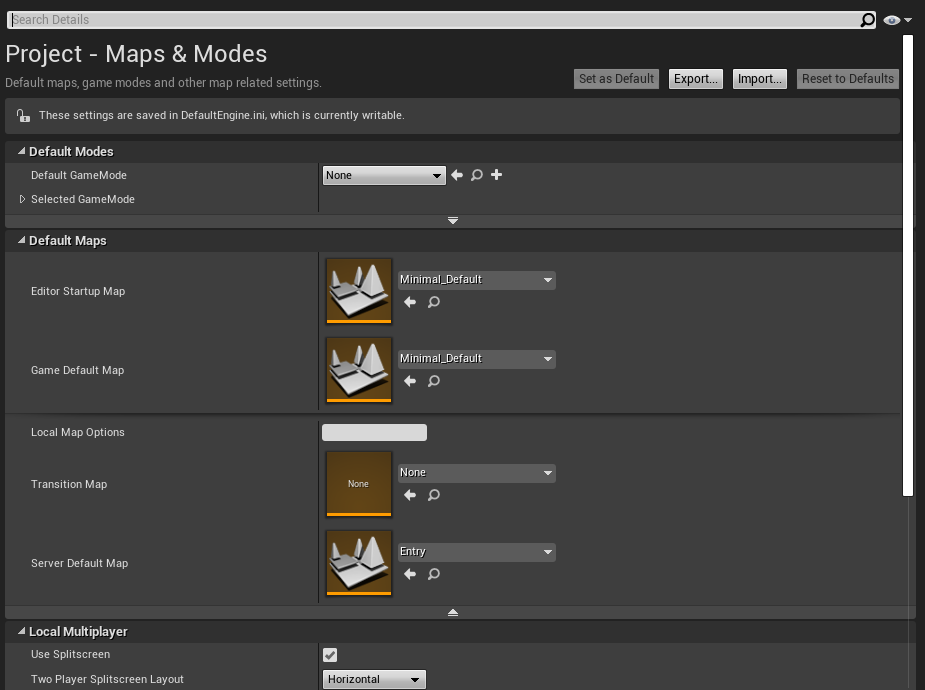925x690 pixels.
Task: Browse to Game Default Map in Content Browser
Action: [434, 381]
